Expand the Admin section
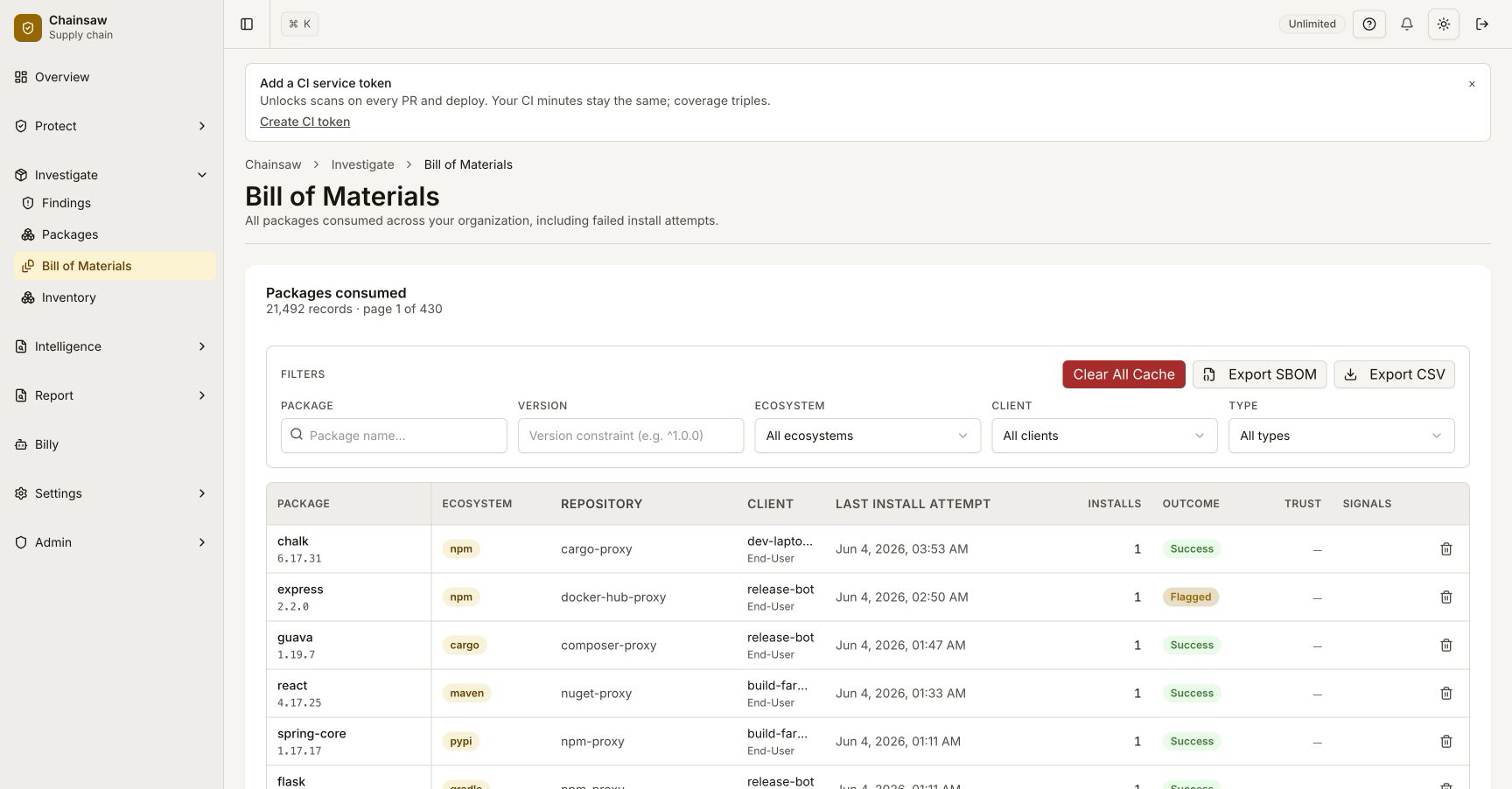 [112, 542]
